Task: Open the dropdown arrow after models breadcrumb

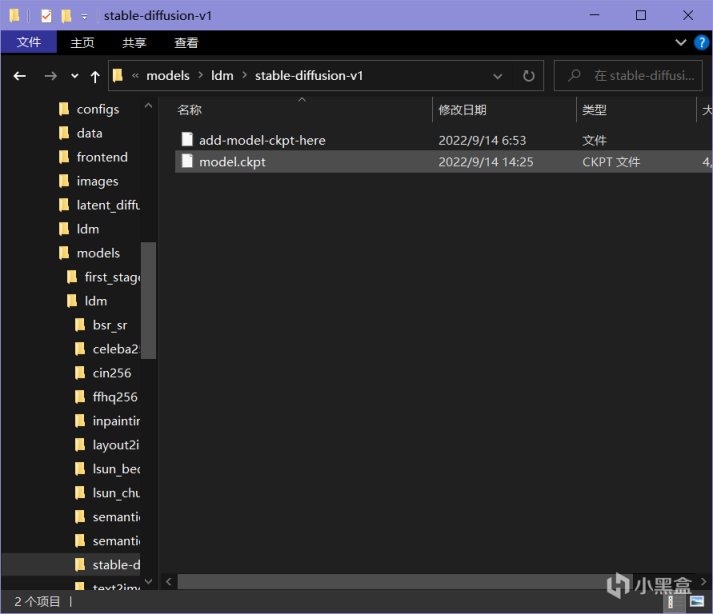Action: click(x=200, y=75)
